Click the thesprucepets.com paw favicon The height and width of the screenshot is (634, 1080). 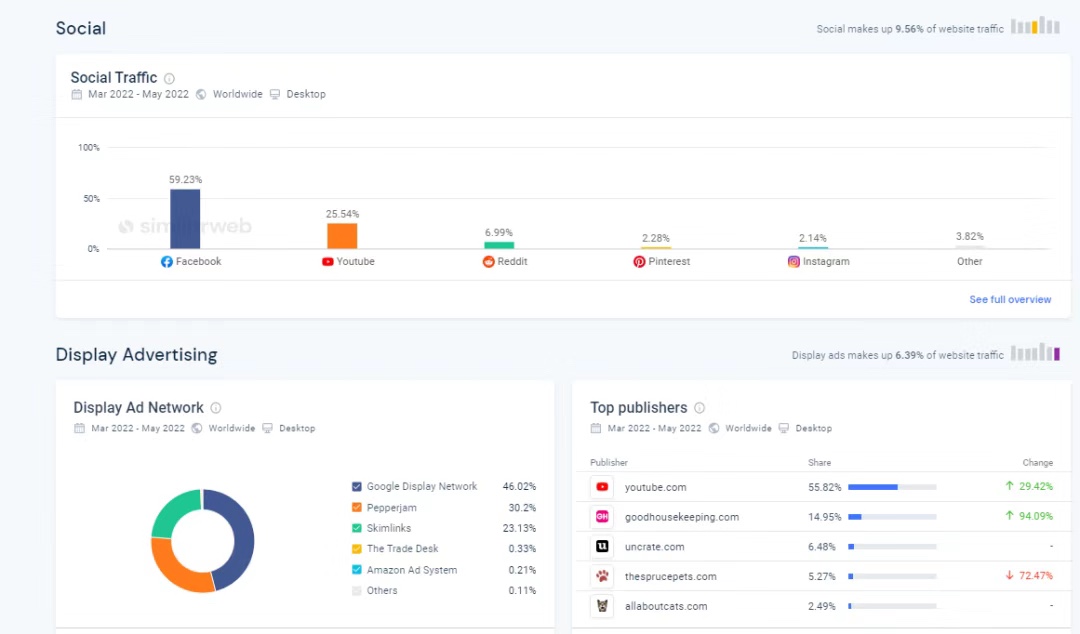[602, 577]
